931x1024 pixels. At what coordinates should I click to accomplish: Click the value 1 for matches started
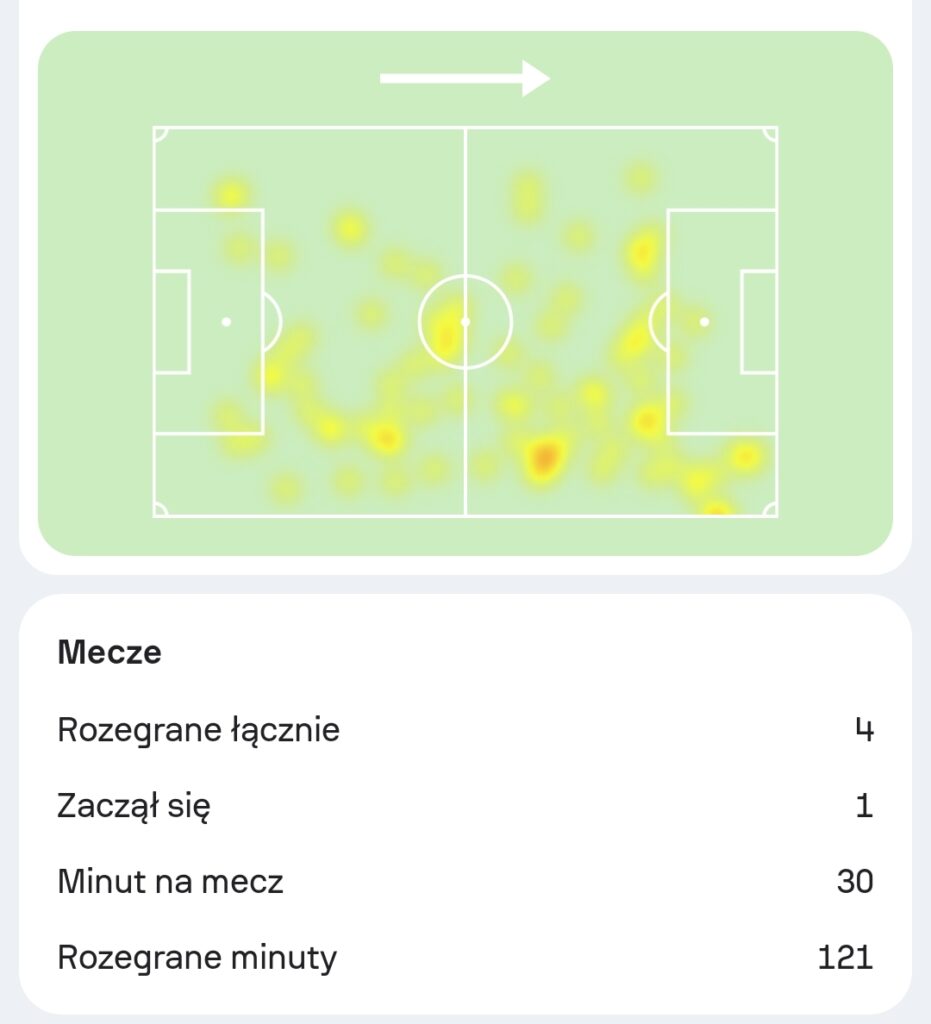[864, 806]
